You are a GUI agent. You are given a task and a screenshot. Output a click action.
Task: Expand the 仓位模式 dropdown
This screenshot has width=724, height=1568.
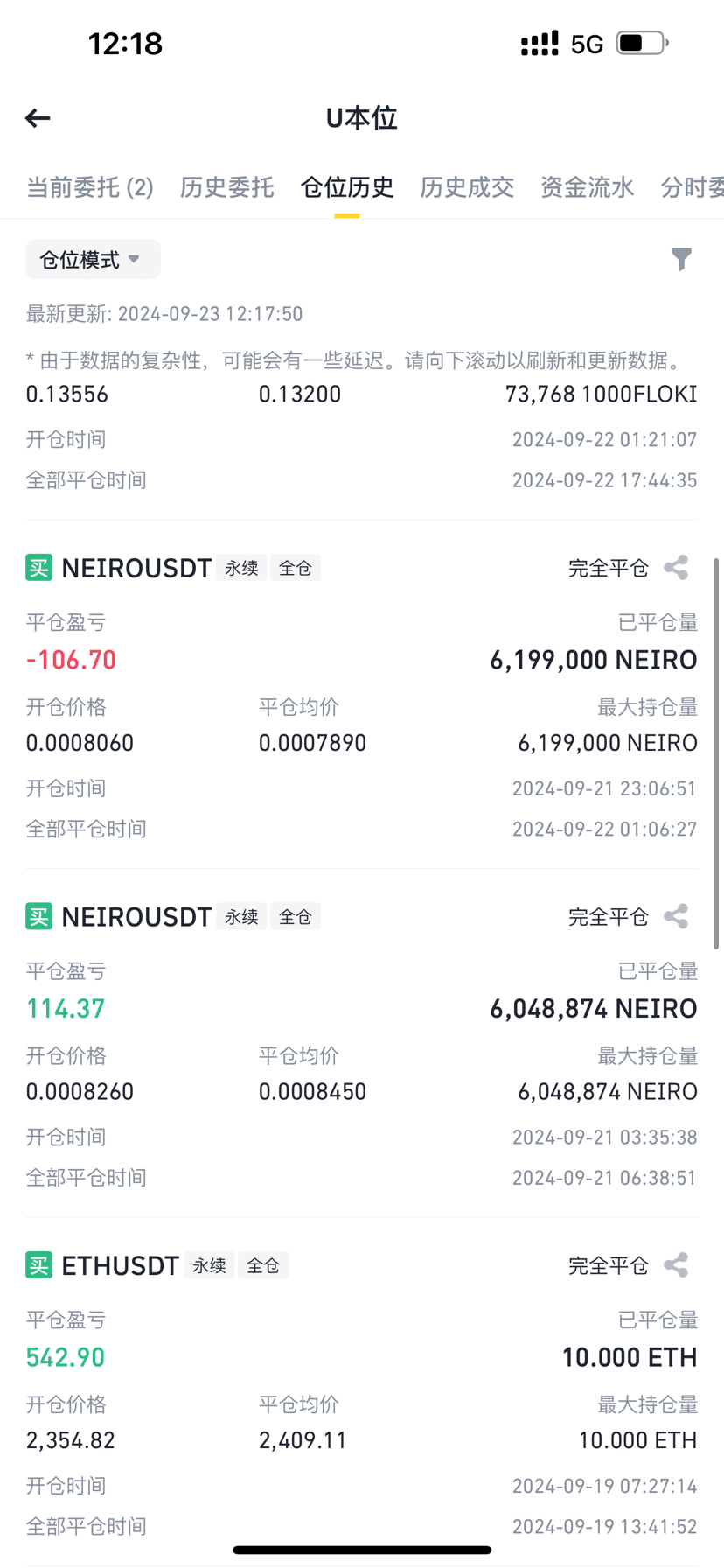pyautogui.click(x=93, y=259)
